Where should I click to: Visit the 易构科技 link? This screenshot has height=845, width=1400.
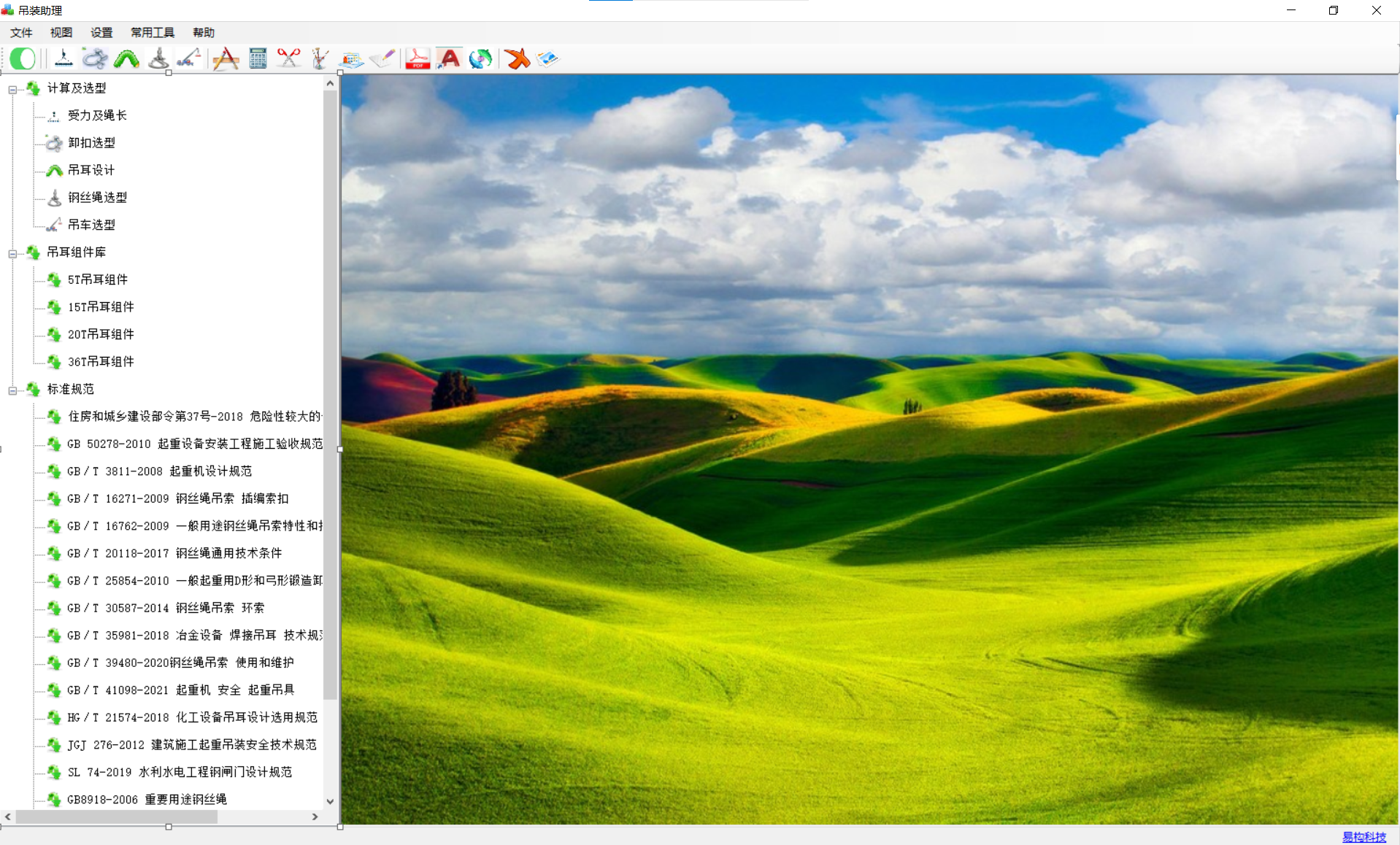click(1364, 837)
